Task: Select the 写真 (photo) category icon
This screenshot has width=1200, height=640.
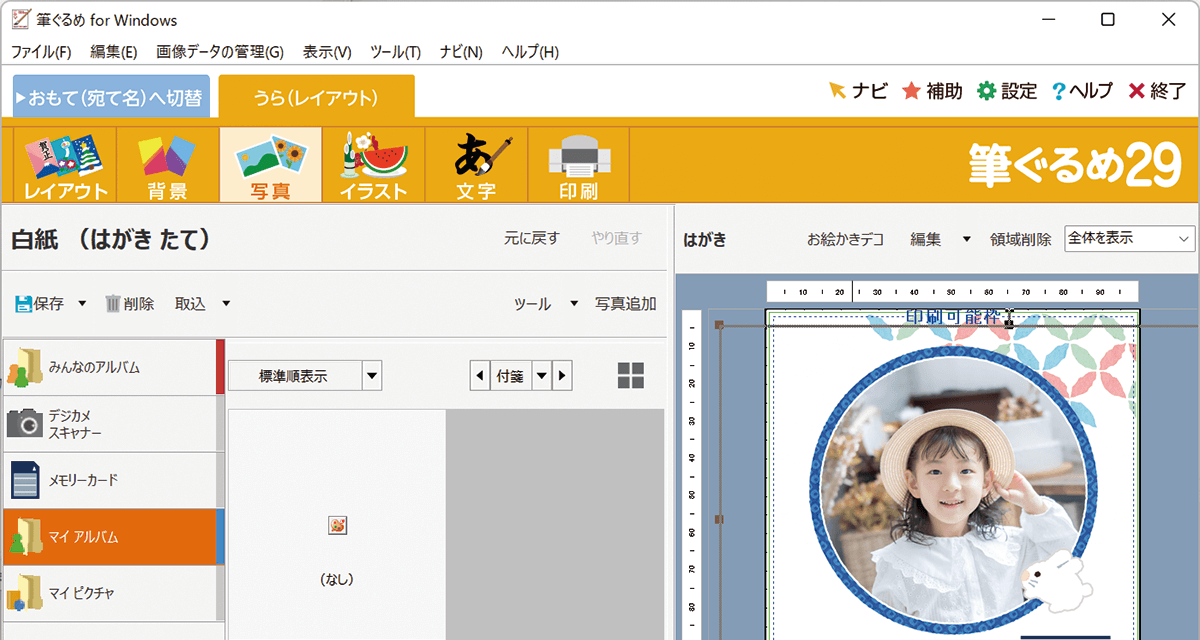Action: click(270, 165)
